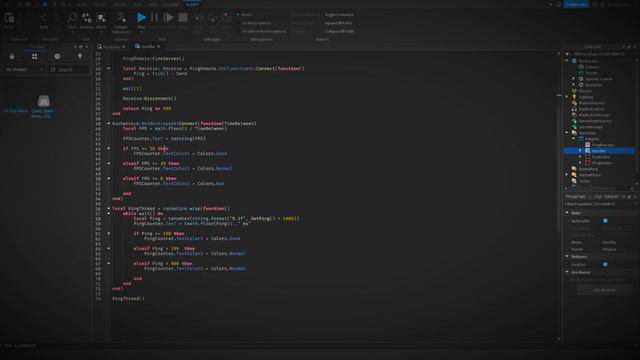Open the PLUGINS ribbon tab
Image resolution: width=640 pixels, height=360 pixels.
[171, 4]
